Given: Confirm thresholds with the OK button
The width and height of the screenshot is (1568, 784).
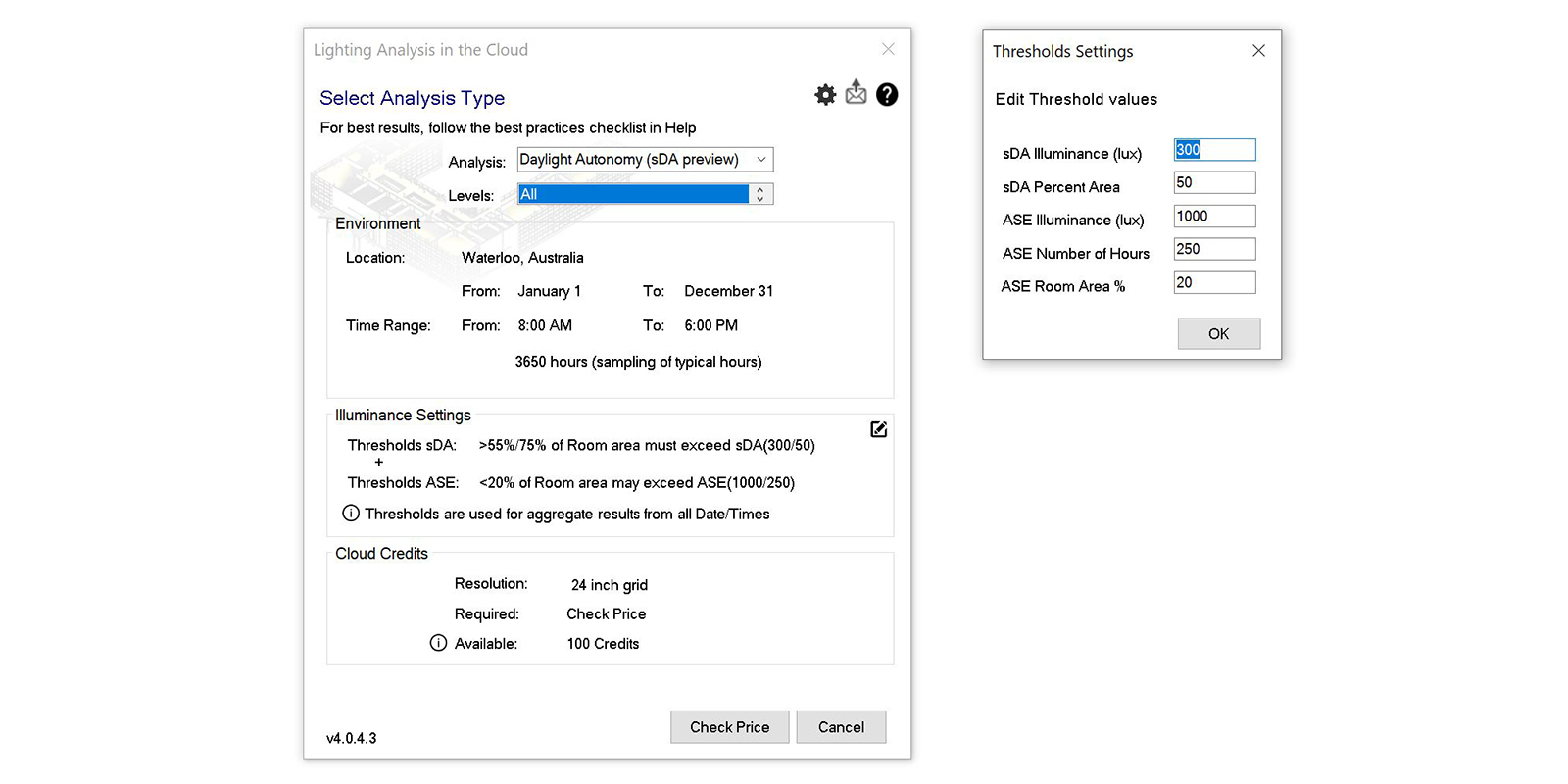Looking at the screenshot, I should click(1218, 333).
